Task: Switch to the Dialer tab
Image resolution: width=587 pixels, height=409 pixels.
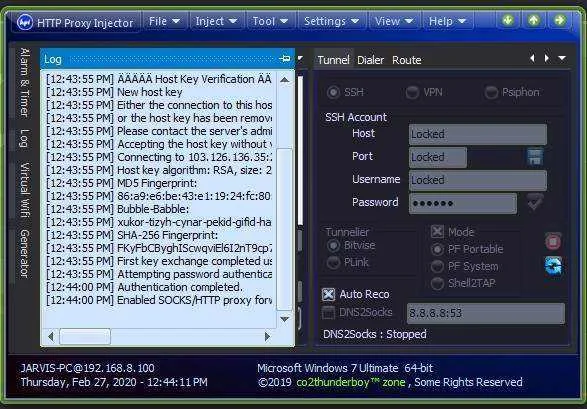Action: [x=370, y=60]
